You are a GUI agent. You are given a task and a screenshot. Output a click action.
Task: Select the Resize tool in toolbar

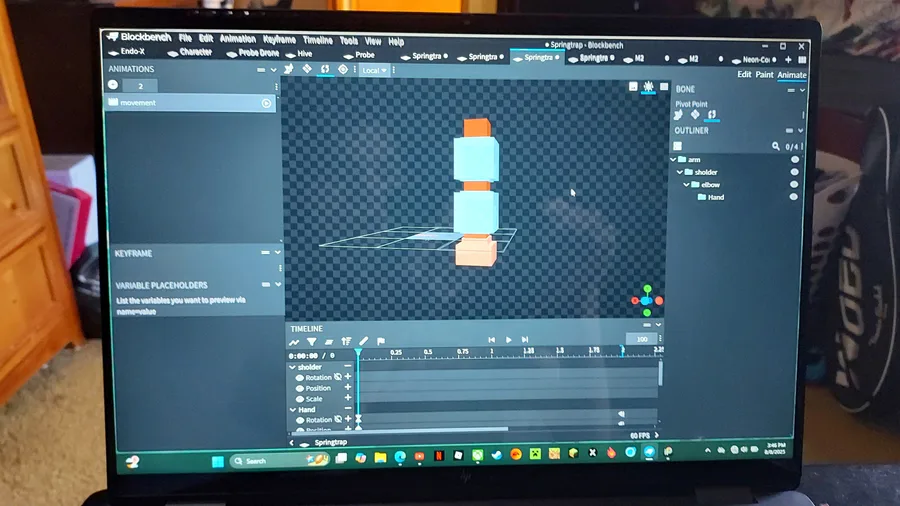(307, 69)
